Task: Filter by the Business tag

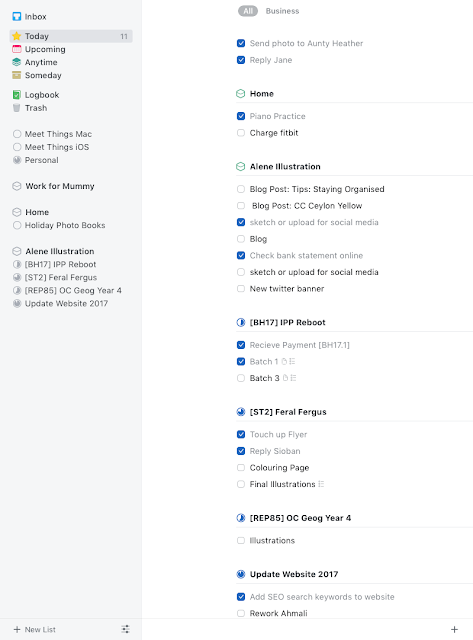Action: click(282, 11)
